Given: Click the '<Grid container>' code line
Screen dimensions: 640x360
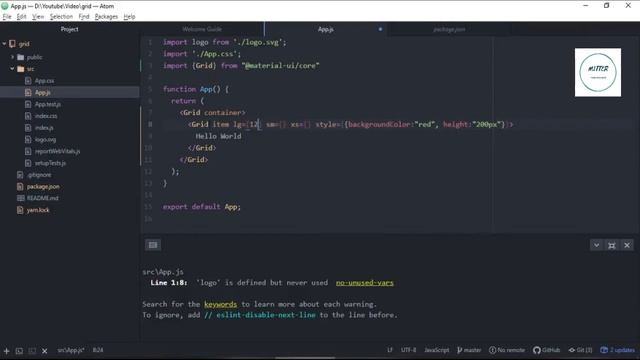Looking at the screenshot, I should 213,112.
